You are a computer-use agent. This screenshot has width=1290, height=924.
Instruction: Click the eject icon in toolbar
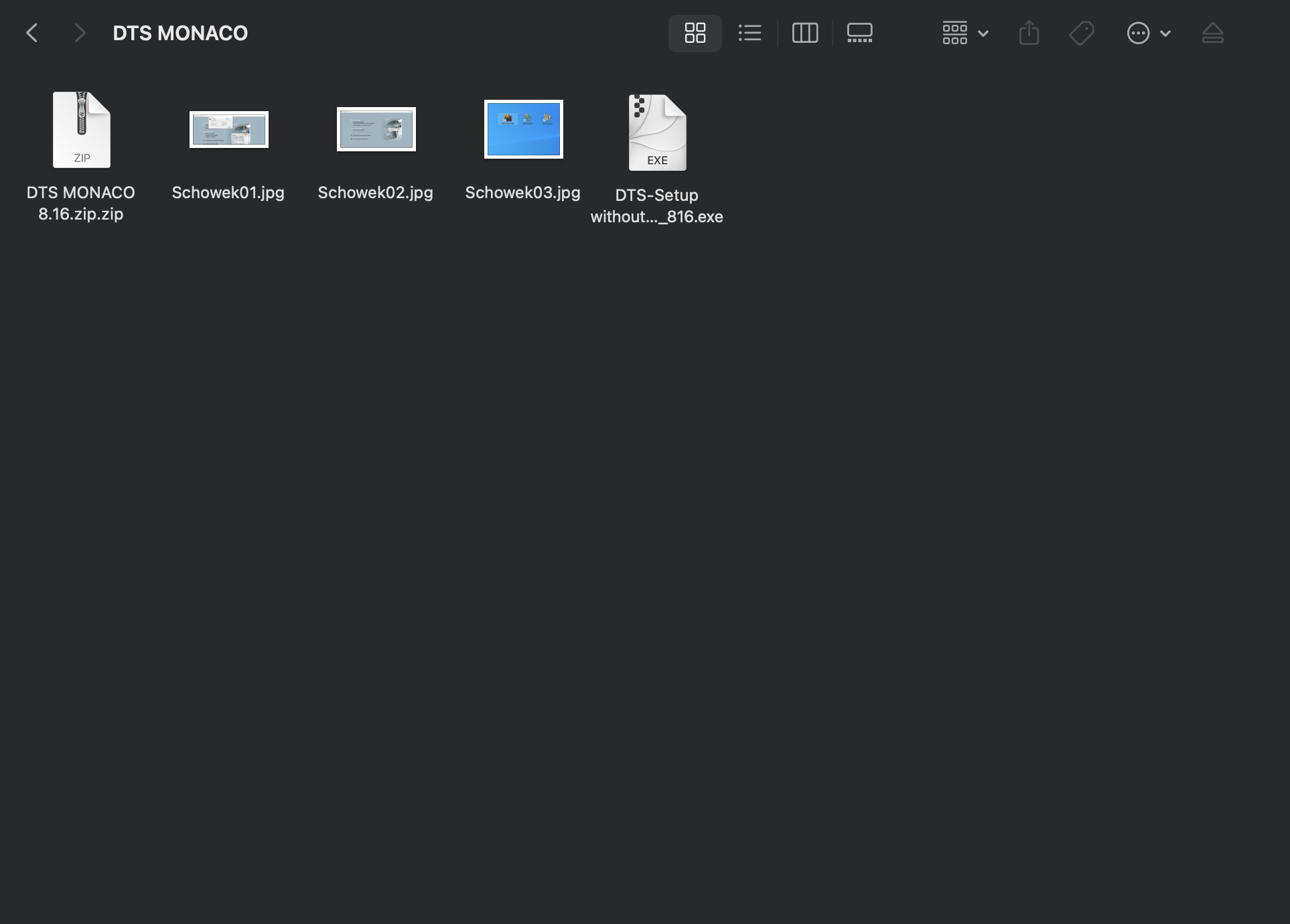coord(1212,33)
